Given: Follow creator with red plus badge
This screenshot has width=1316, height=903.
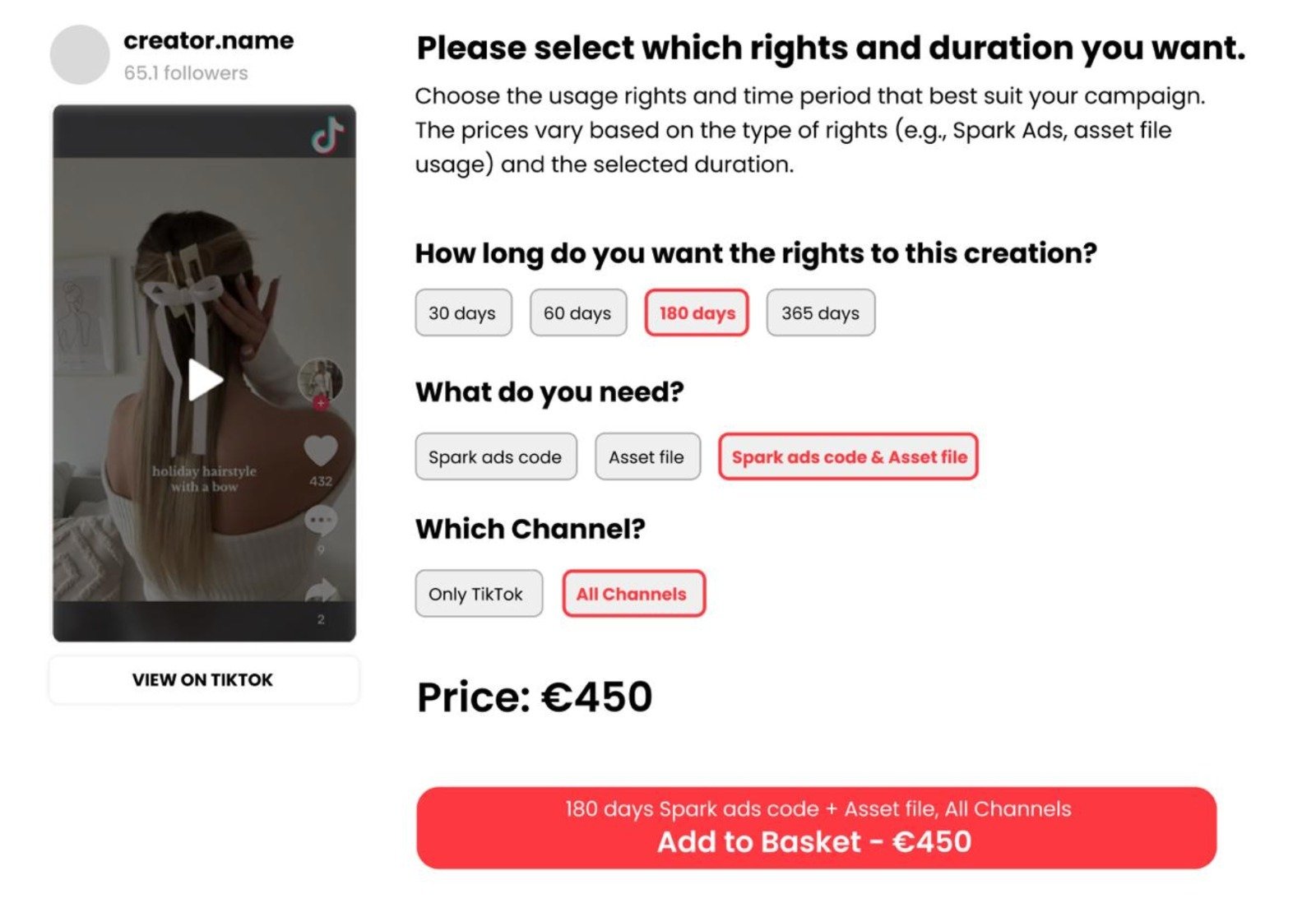Looking at the screenshot, I should [320, 403].
